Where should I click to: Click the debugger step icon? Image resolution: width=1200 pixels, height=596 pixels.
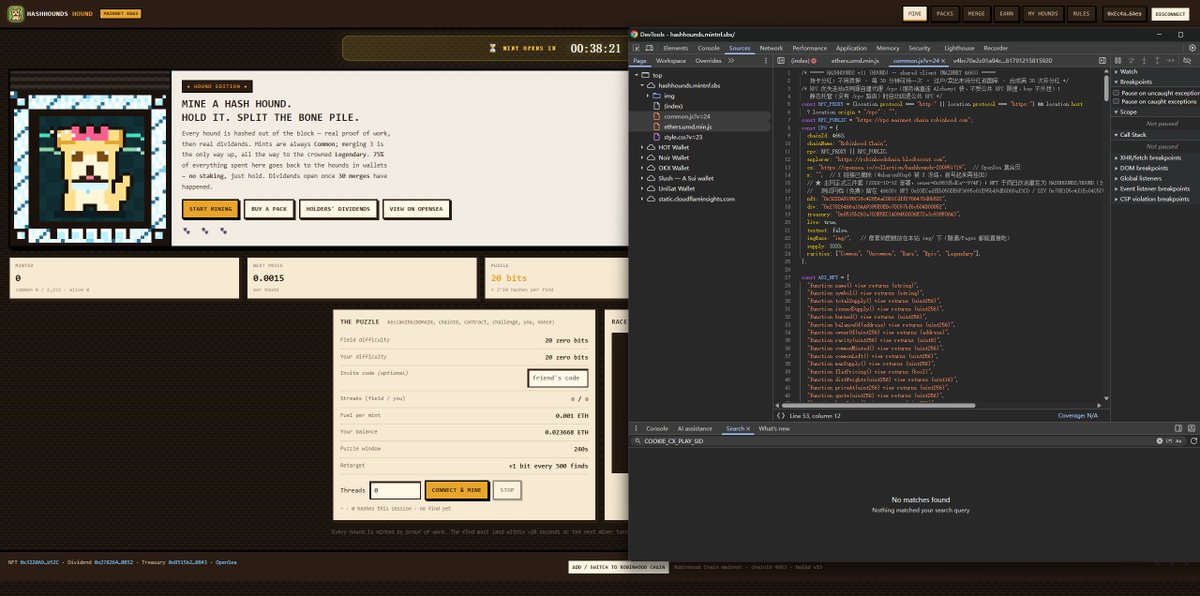coord(1170,61)
